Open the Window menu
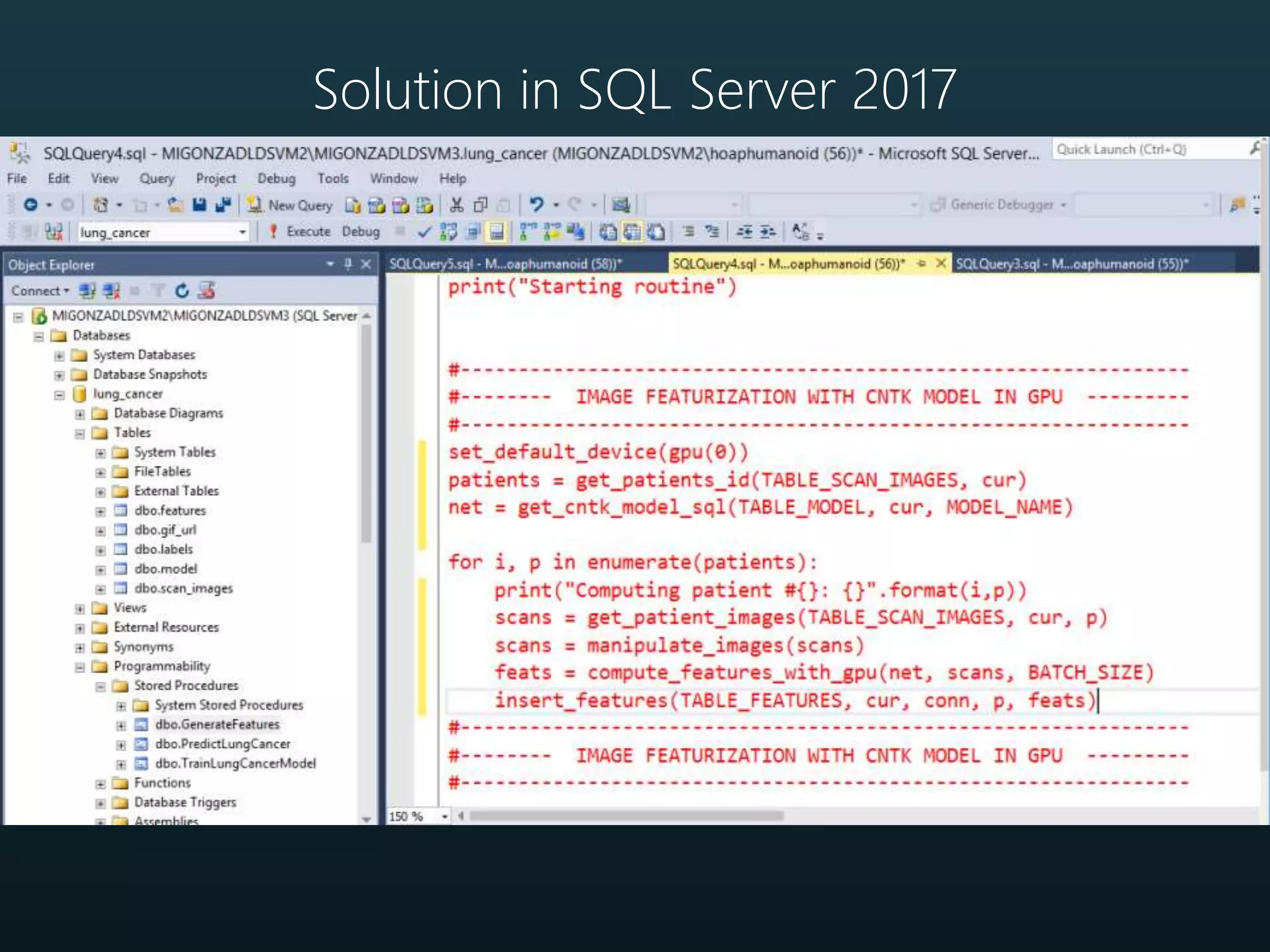Viewport: 1270px width, 952px height. [394, 178]
